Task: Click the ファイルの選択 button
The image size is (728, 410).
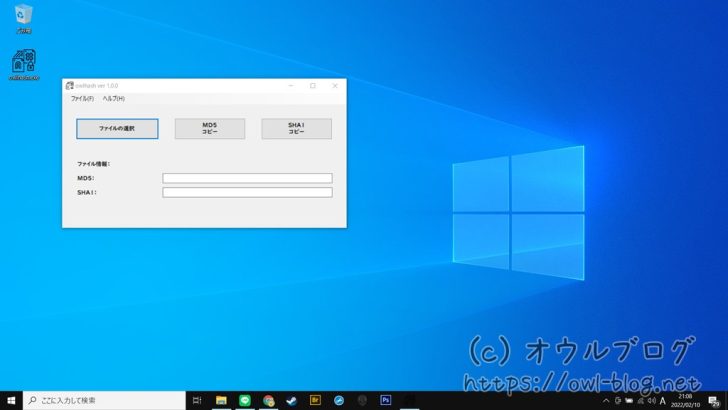Action: 117,129
